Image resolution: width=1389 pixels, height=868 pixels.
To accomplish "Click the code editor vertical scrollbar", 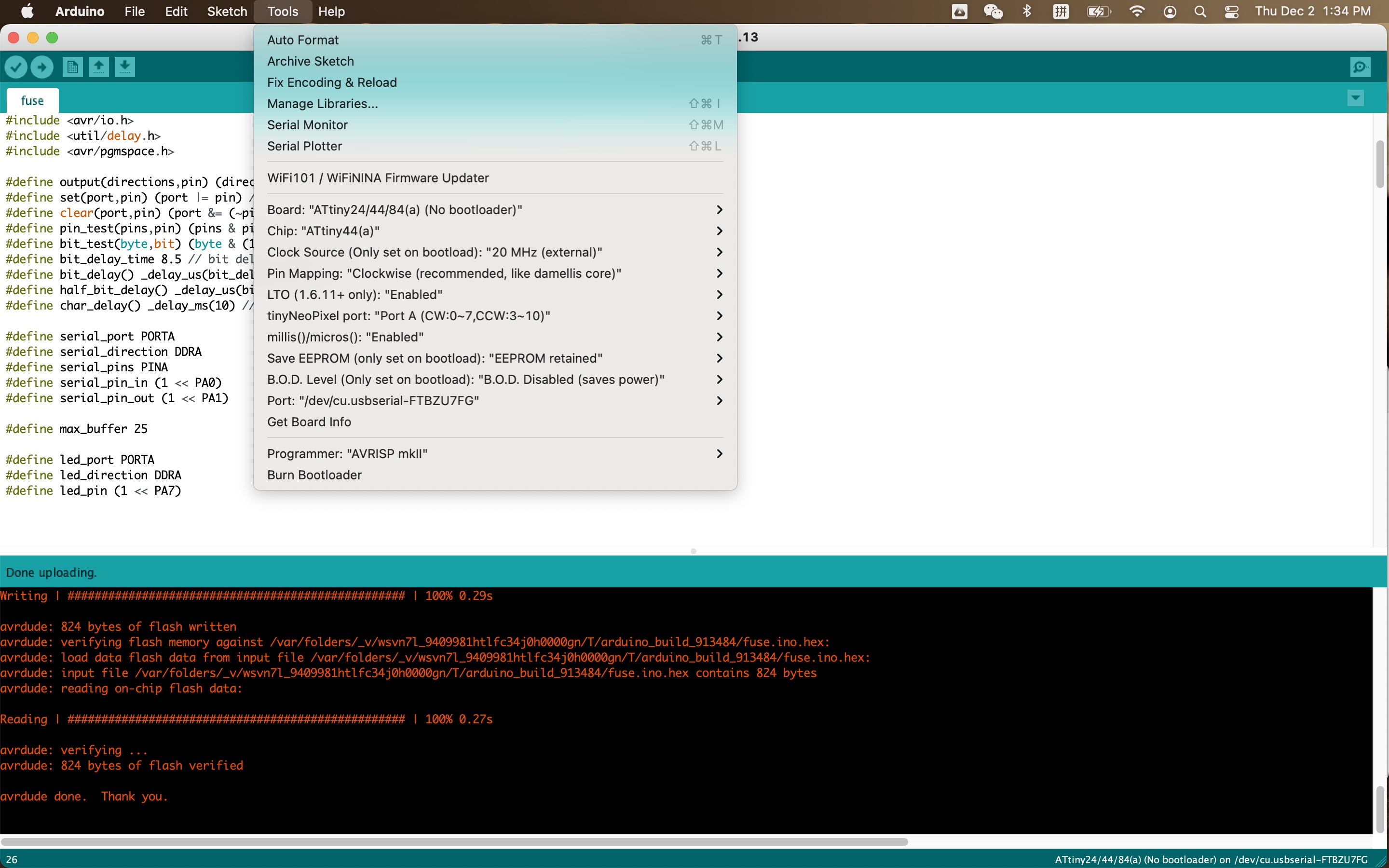I will pos(1380,163).
